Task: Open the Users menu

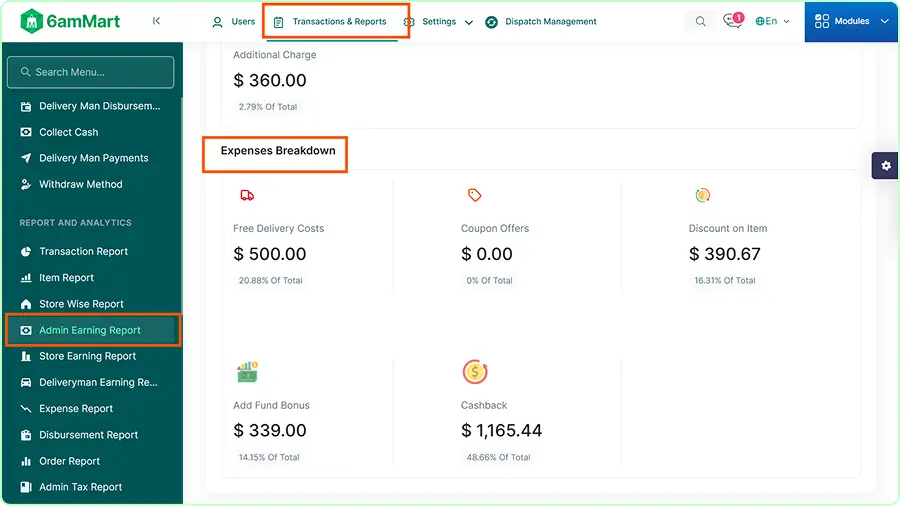Action: click(x=234, y=22)
